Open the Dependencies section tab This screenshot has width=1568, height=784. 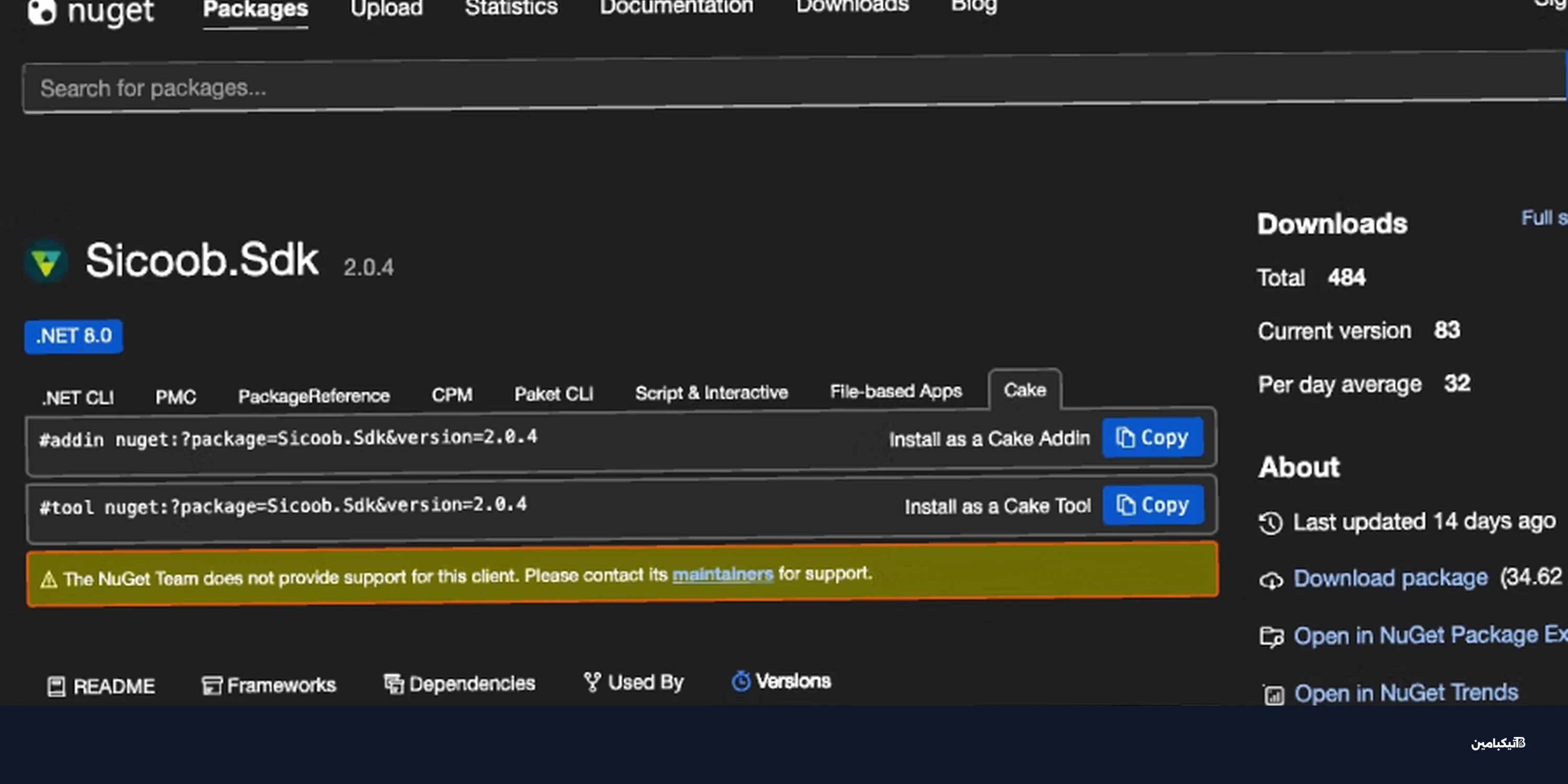pyautogui.click(x=459, y=684)
